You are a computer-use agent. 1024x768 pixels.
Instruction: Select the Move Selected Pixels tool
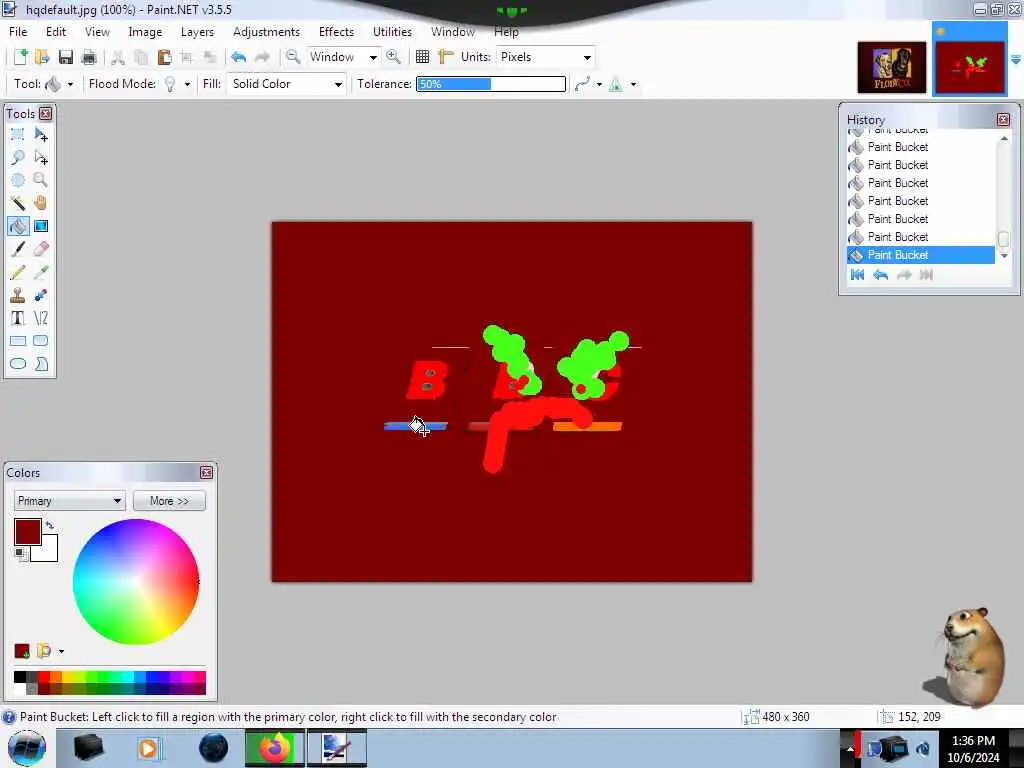40,135
